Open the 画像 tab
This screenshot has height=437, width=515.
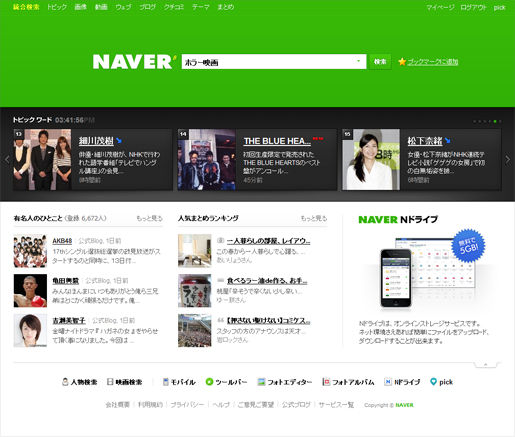click(x=81, y=7)
